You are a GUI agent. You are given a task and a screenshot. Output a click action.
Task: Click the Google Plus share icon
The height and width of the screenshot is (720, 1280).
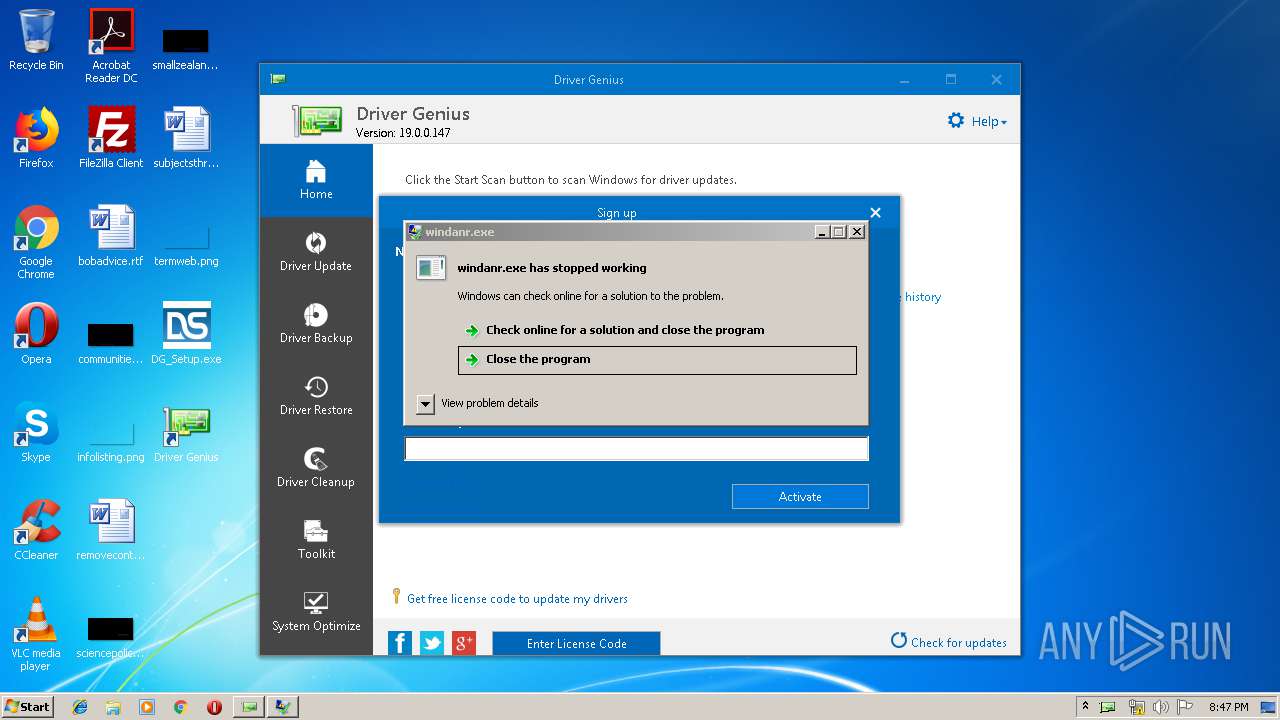464,643
